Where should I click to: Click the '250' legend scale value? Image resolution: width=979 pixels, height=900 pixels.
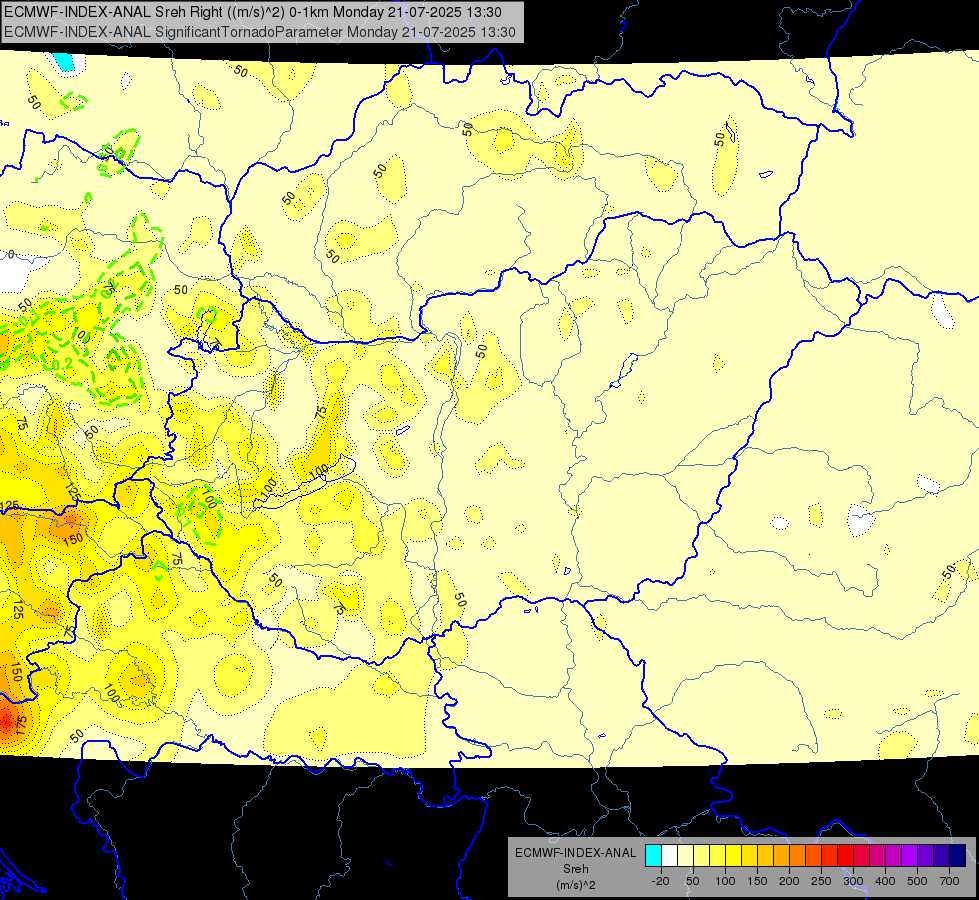point(820,881)
